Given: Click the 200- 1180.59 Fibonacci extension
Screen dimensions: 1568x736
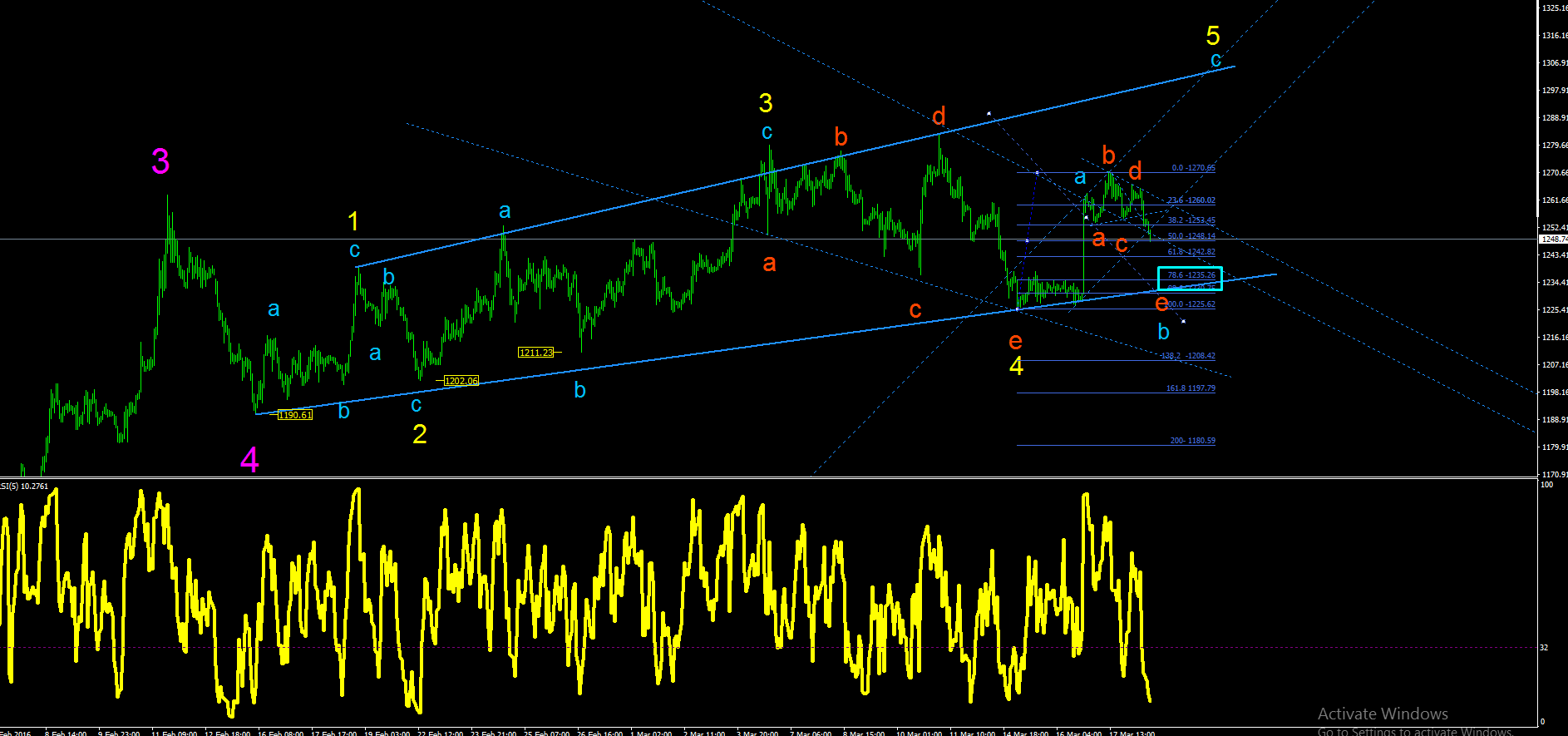Looking at the screenshot, I should tap(1192, 441).
